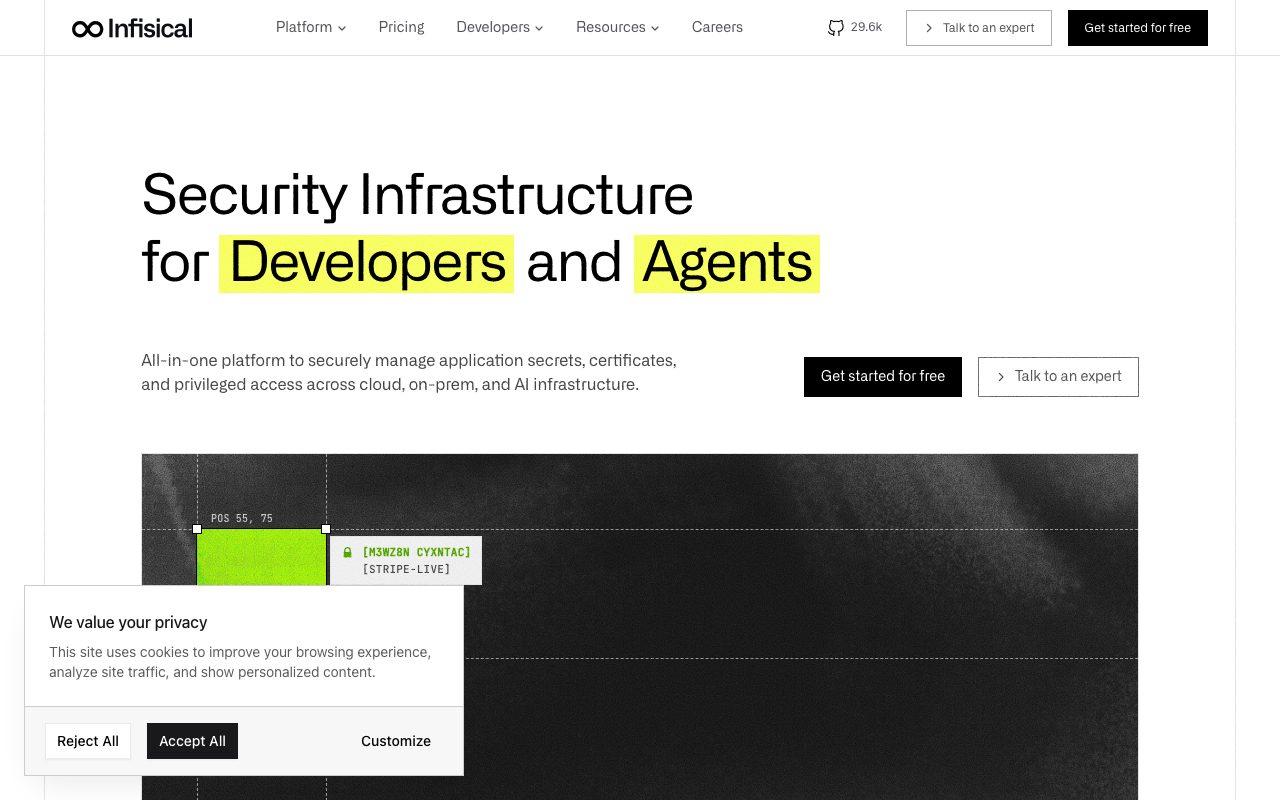
Task: Open the Careers page
Action: [717, 27]
